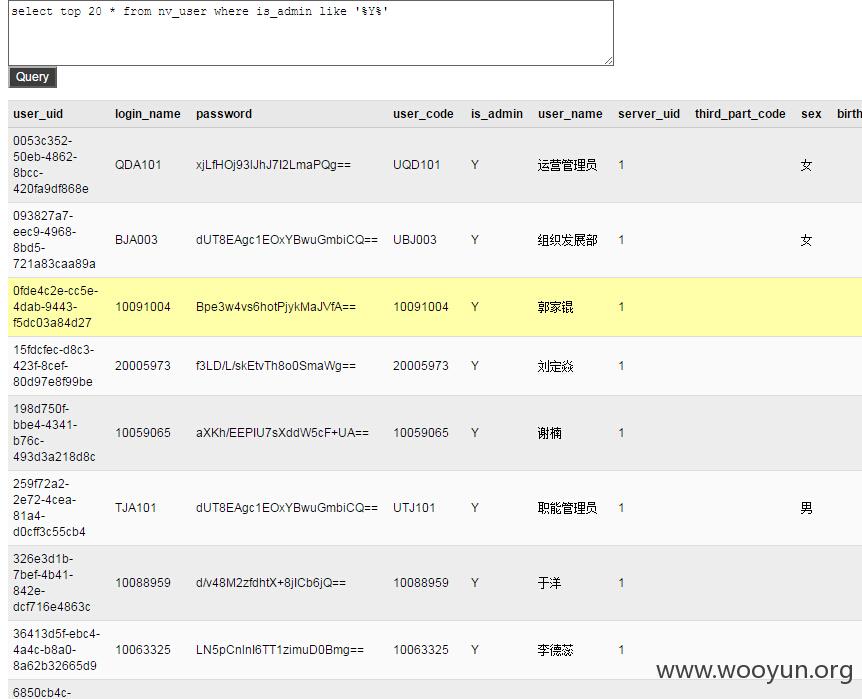This screenshot has width=862, height=699.
Task: Click the sex column header
Action: point(811,114)
